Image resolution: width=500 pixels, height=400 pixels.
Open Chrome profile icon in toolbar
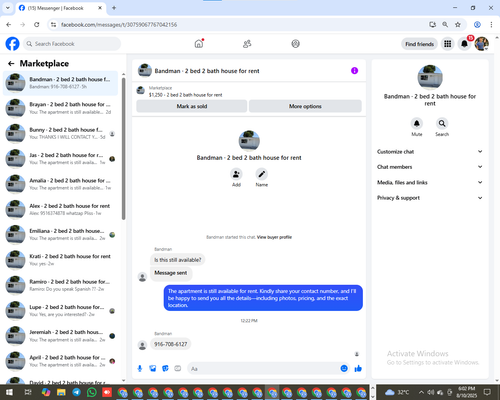point(477,24)
